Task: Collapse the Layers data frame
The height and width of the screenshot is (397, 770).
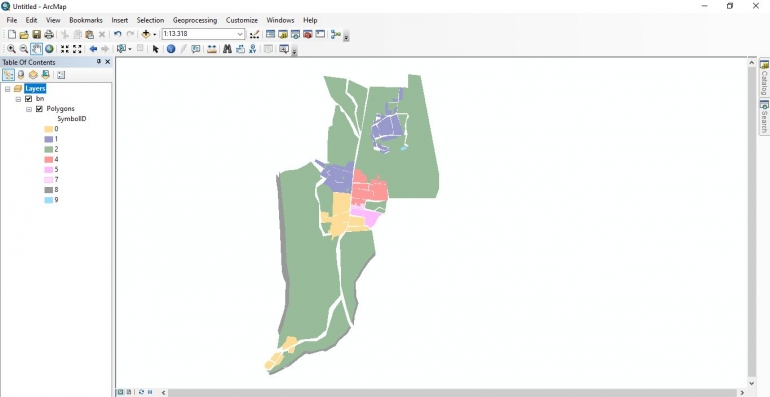Action: (x=7, y=89)
